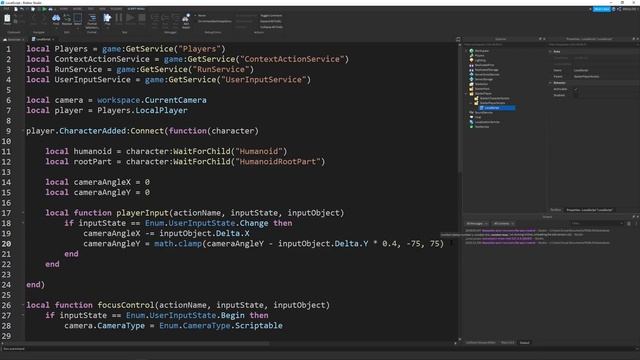Image resolution: width=640 pixels, height=360 pixels.
Task: Select StarterPack in the Explorer tree
Action: click(x=482, y=89)
